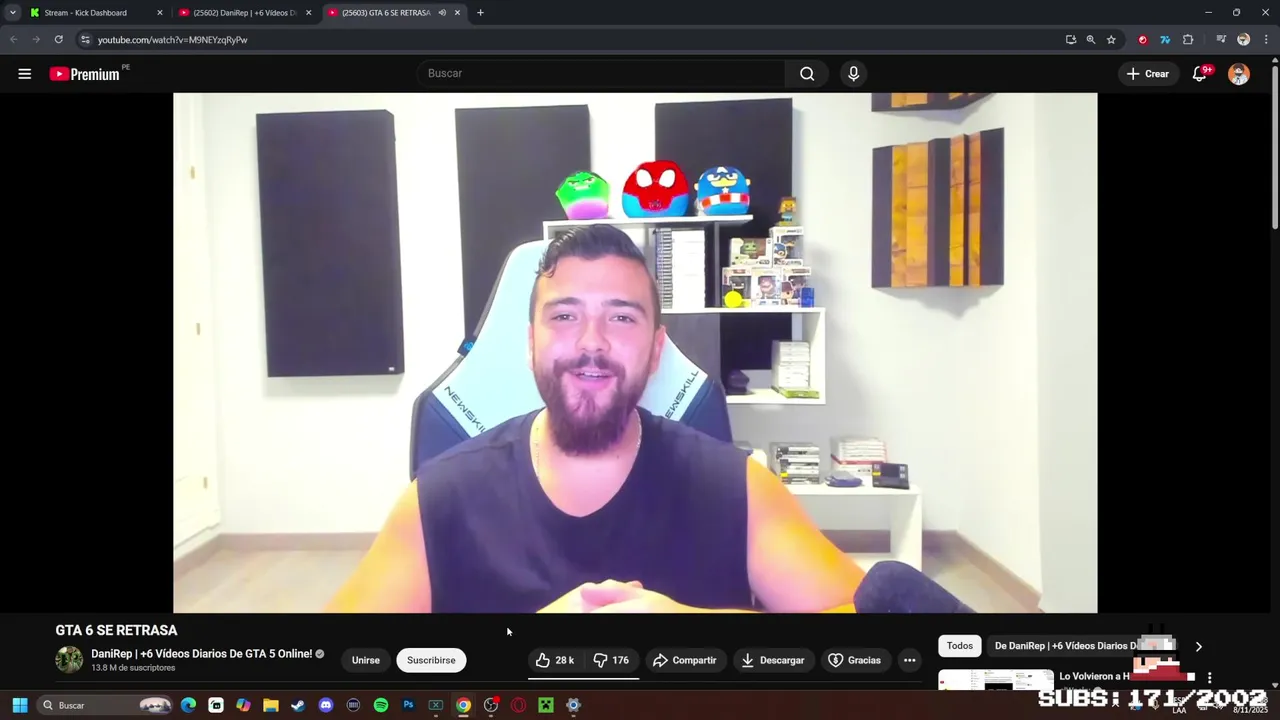The image size is (1280, 720).
Task: Click the Windows taskbar Buscar box
Action: (x=105, y=705)
